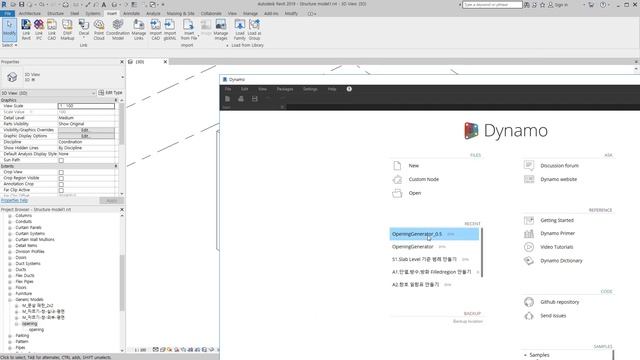Click the 3D view cube icon in Properties
Viewport: 640px width, 360px height.
12,77
